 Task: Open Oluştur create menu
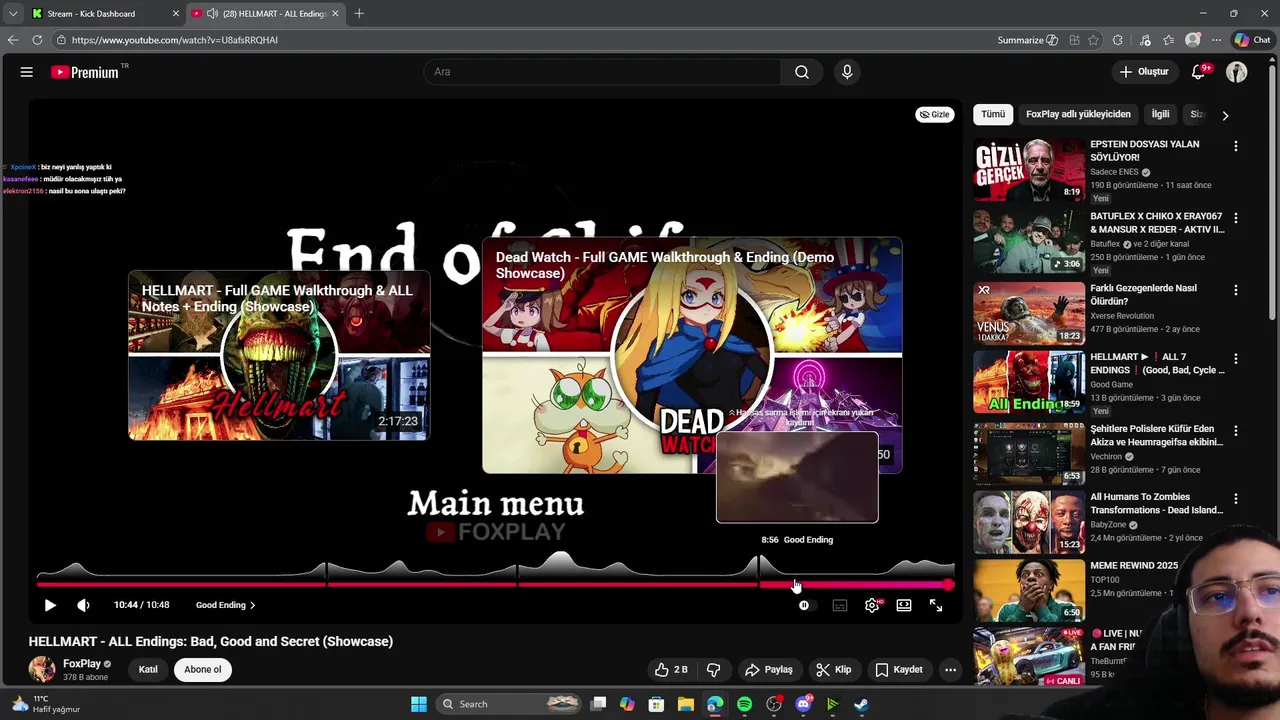(1144, 72)
